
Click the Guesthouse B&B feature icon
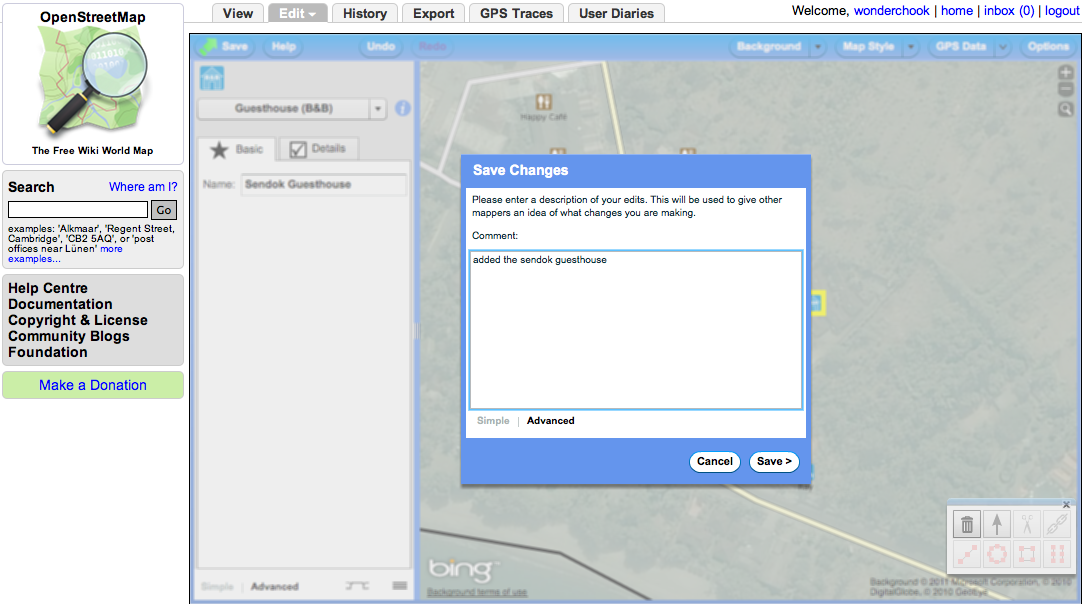[212, 78]
